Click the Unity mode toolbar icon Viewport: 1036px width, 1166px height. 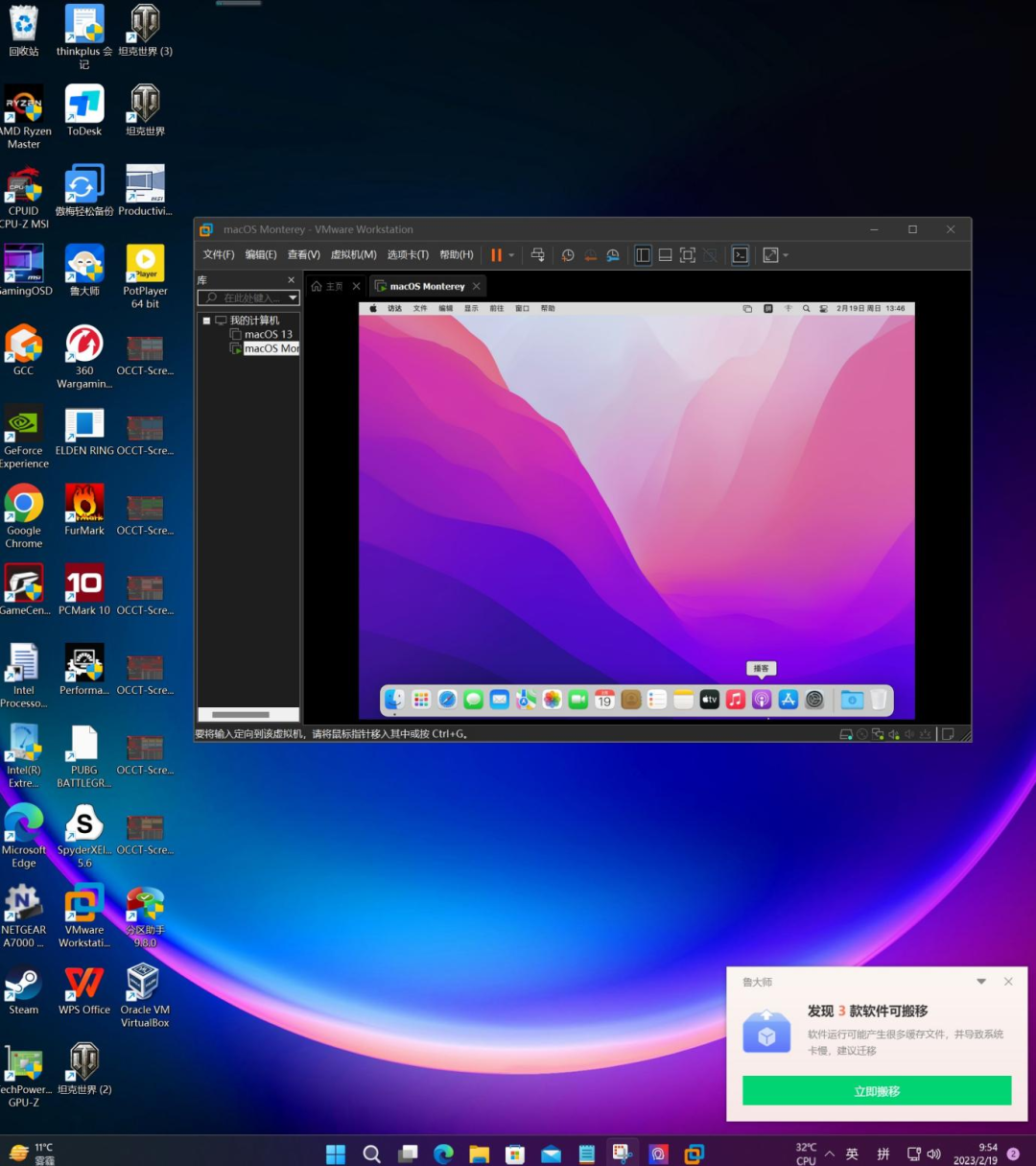click(x=710, y=255)
